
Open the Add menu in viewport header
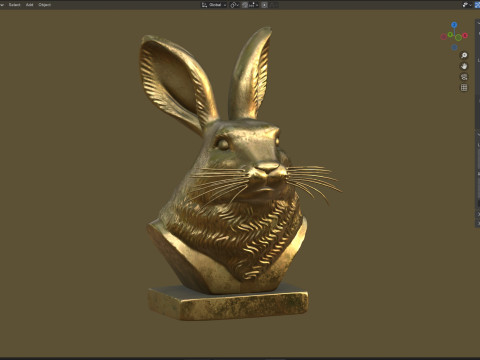click(30, 5)
